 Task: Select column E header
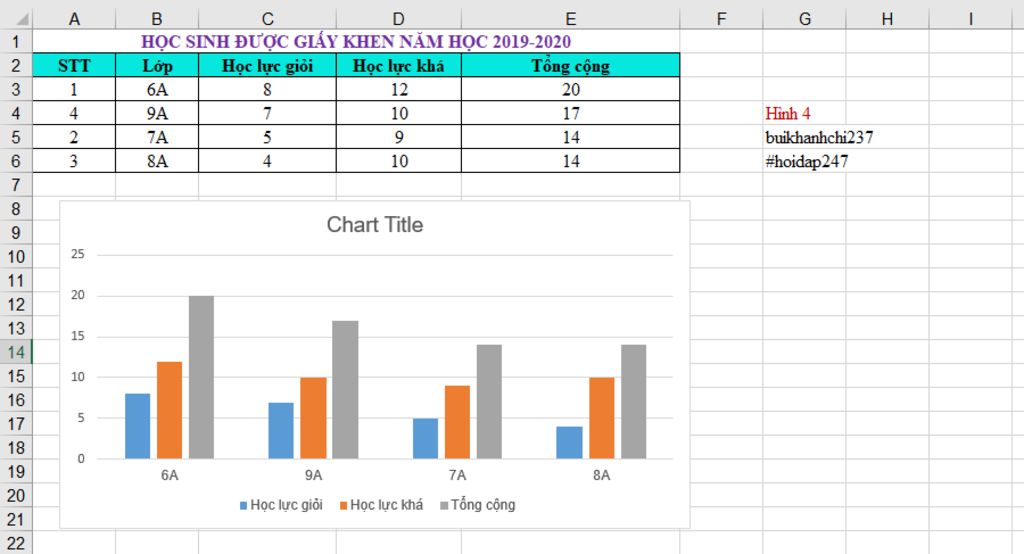[570, 19]
